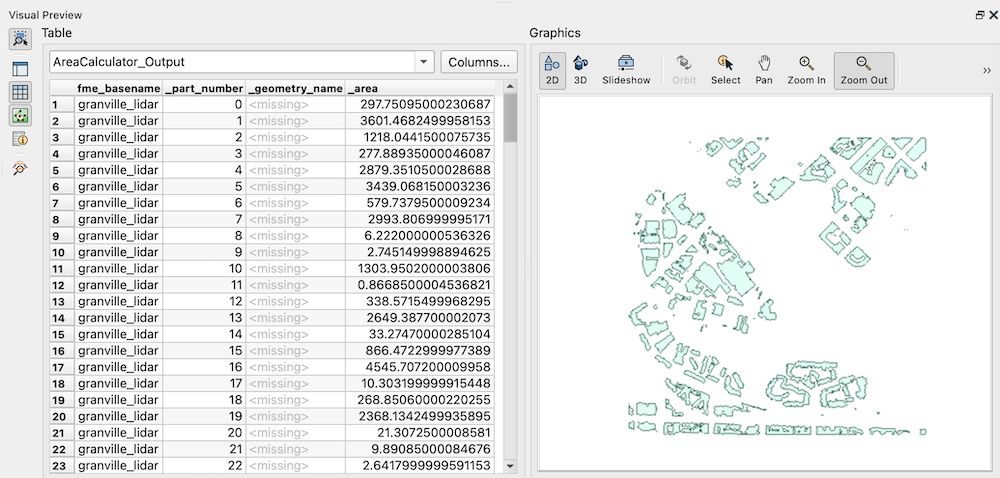Click the table scrollbar up arrow
Screen dimensions: 1000x478
[x=510, y=87]
